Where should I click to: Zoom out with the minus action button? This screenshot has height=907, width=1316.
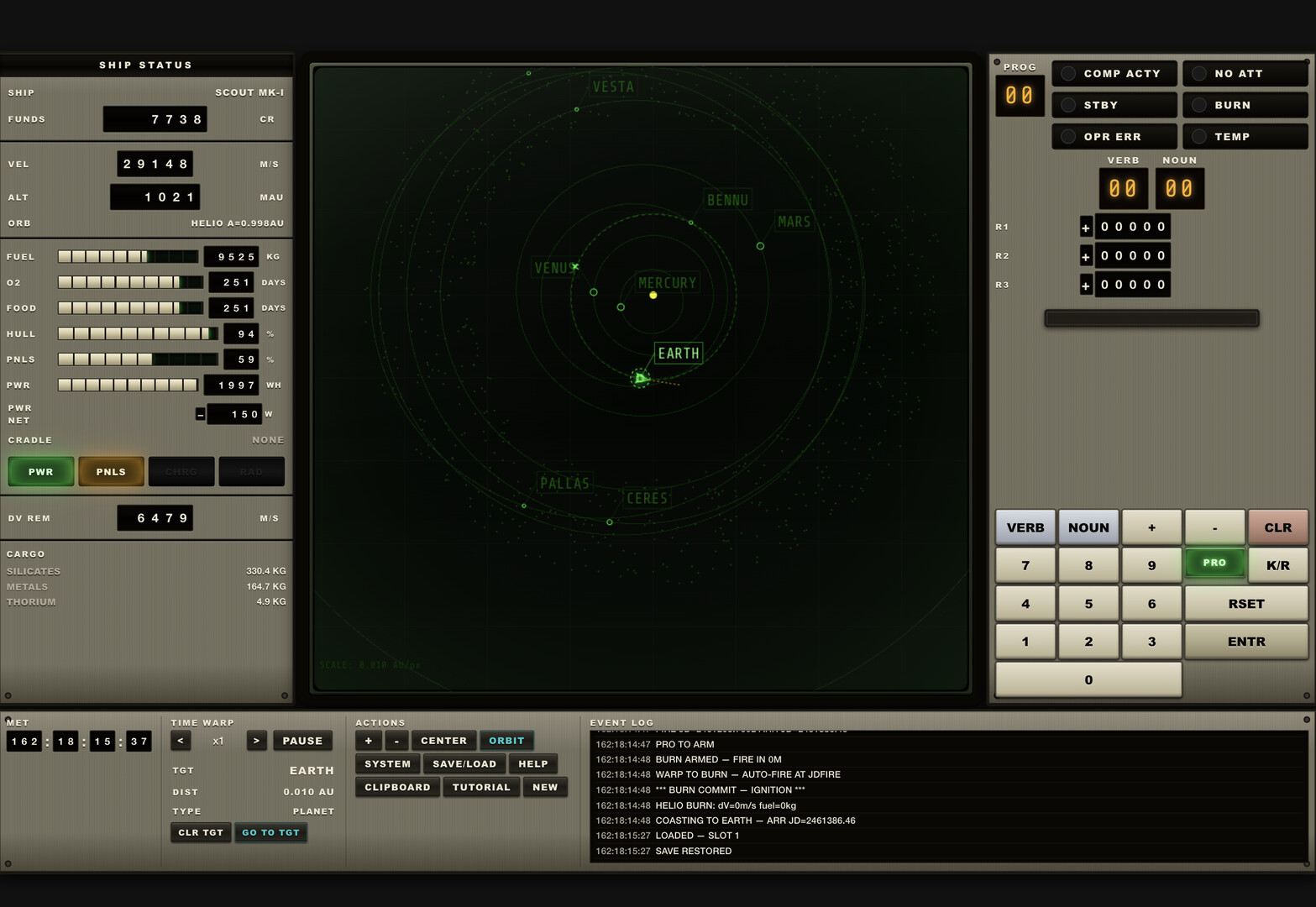pos(396,741)
